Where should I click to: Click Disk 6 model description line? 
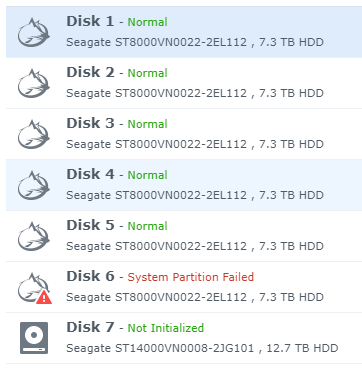(x=195, y=297)
